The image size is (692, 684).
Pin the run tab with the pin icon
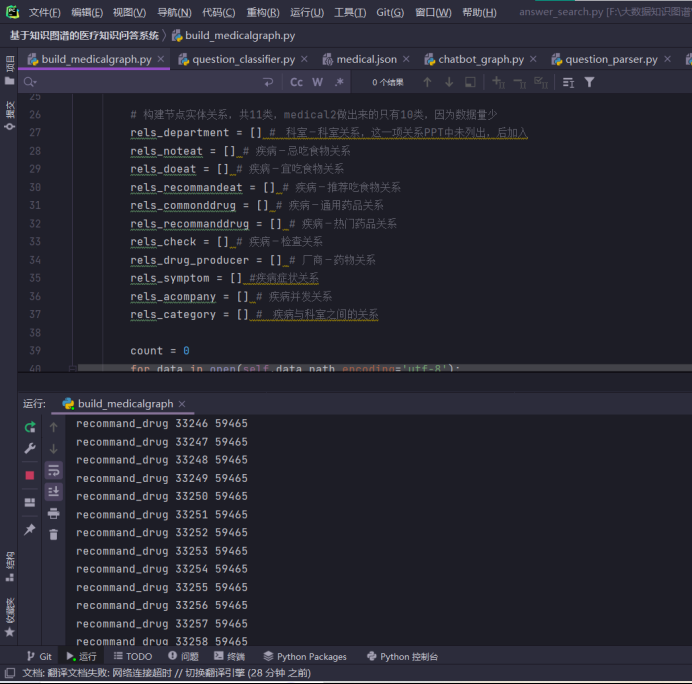[x=30, y=529]
